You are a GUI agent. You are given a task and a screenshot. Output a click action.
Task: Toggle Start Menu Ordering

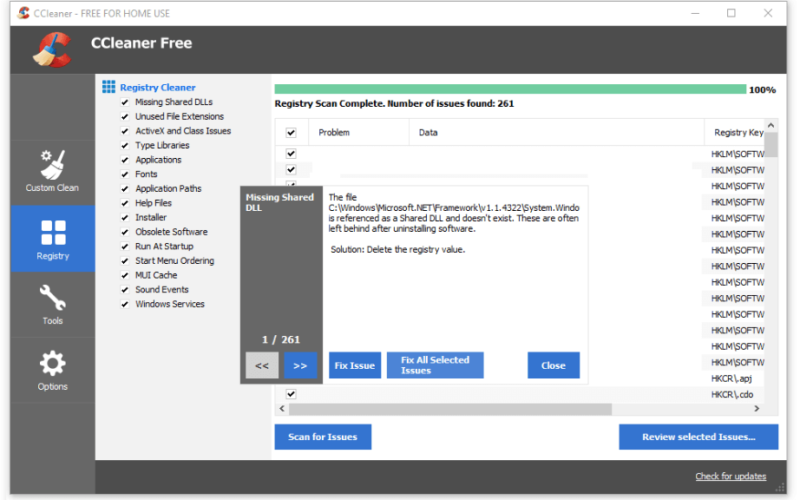click(x=124, y=261)
